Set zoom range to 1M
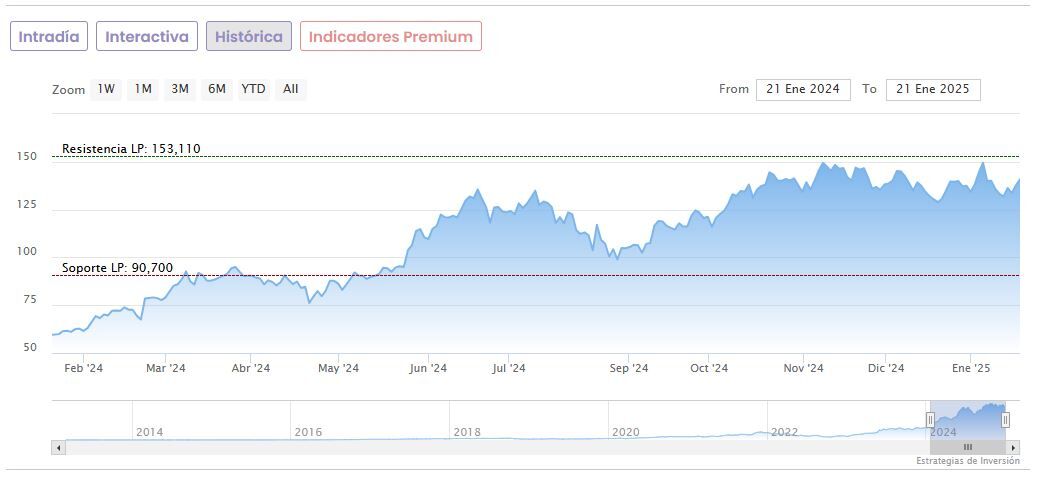 143,89
